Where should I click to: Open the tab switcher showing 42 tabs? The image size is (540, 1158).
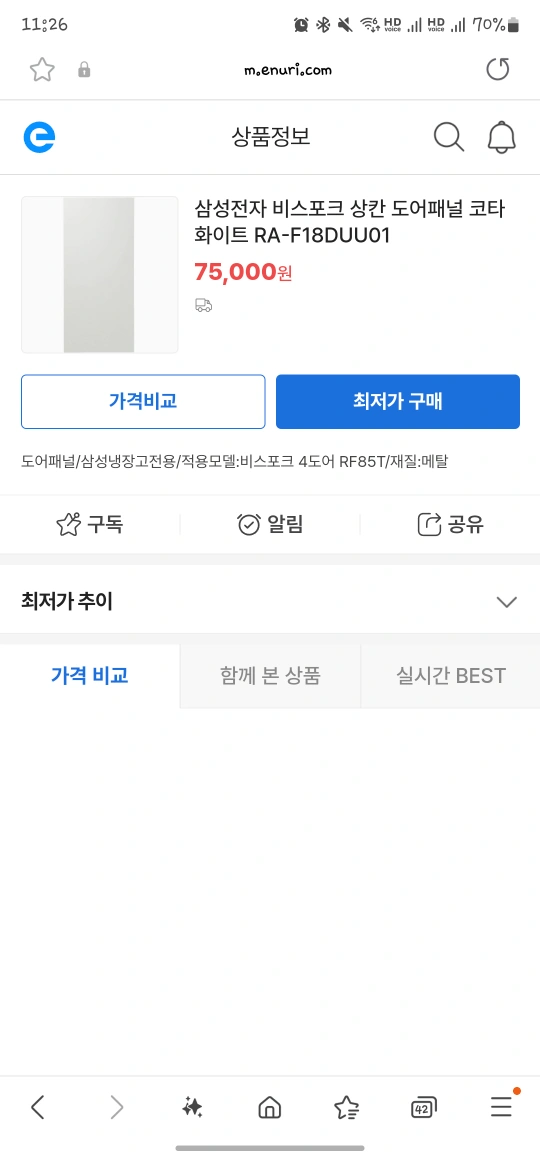pos(424,1107)
